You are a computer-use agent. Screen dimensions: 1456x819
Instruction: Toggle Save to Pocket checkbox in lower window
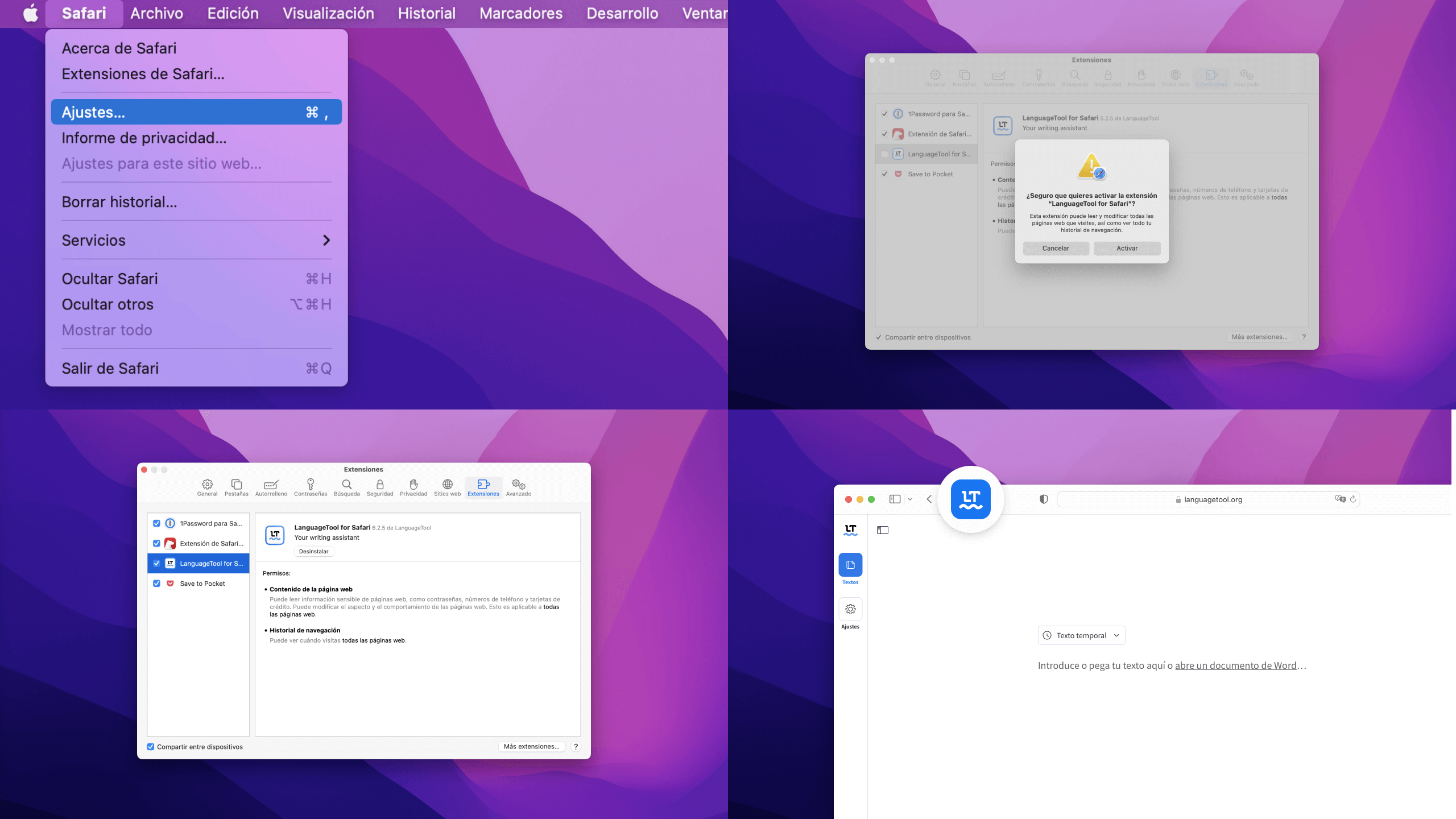coord(156,583)
